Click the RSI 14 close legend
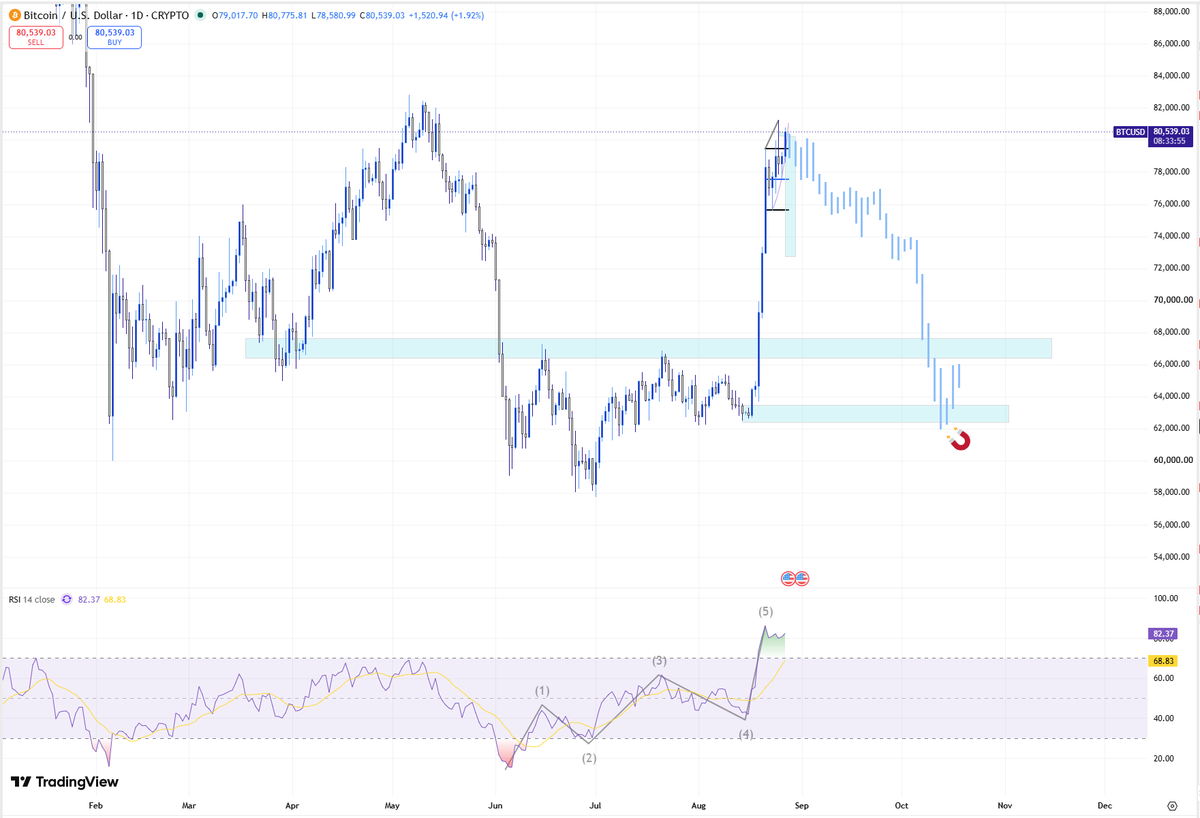1200x818 pixels. [32, 600]
